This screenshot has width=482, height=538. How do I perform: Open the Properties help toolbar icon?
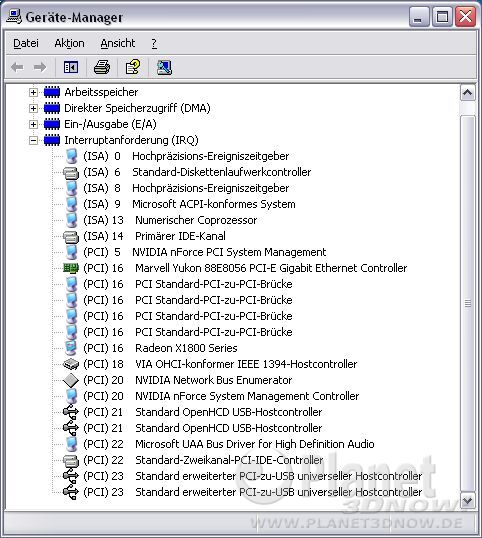(x=133, y=67)
